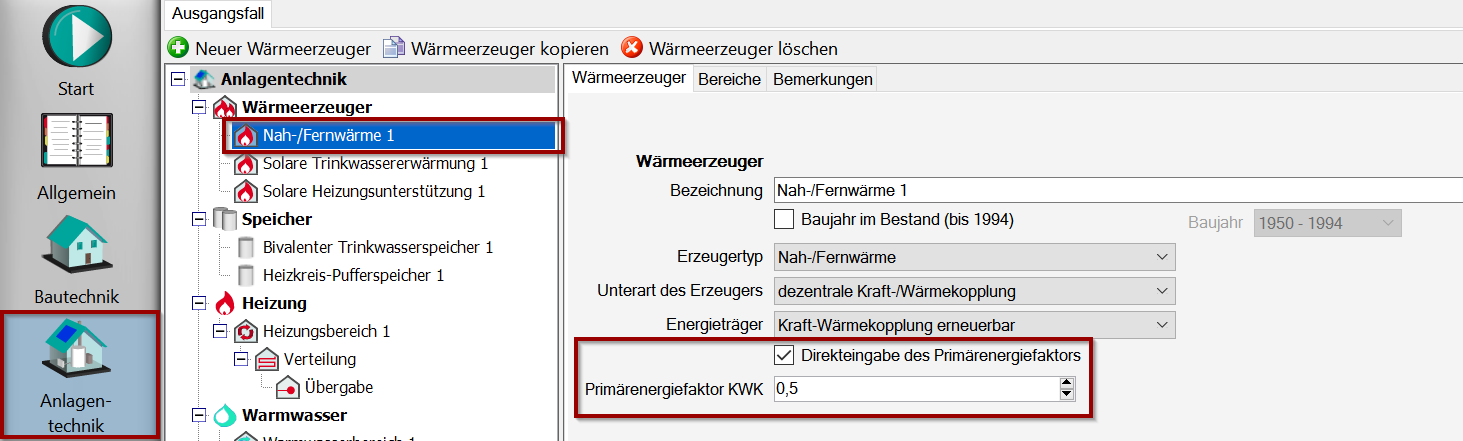
Task: Click the Heizungsbereich 1 house icon
Action: click(245, 331)
